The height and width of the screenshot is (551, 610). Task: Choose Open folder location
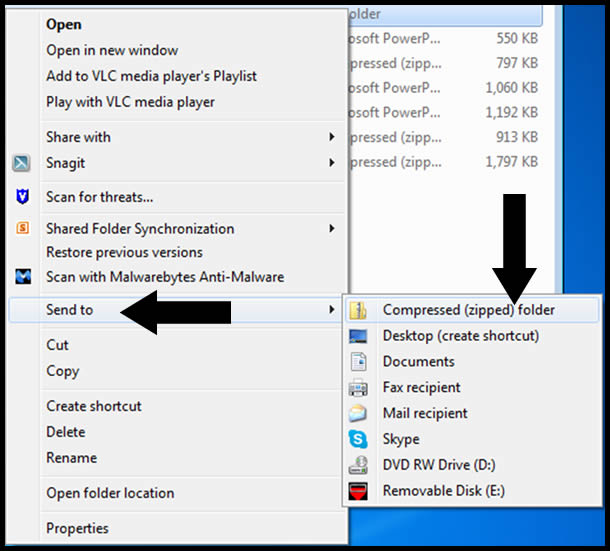(x=110, y=493)
